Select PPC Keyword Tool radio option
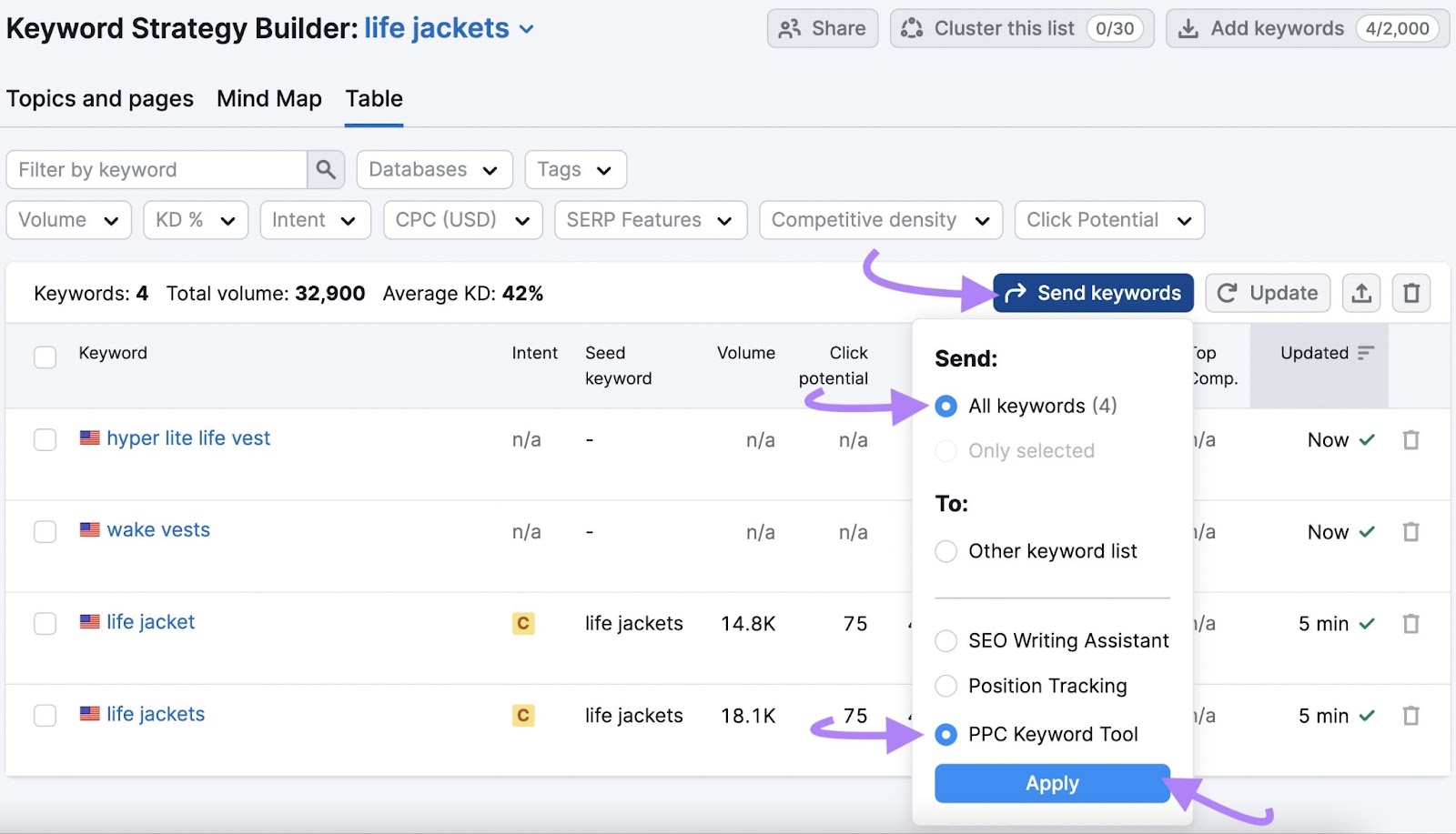The image size is (1456, 834). coord(946,734)
